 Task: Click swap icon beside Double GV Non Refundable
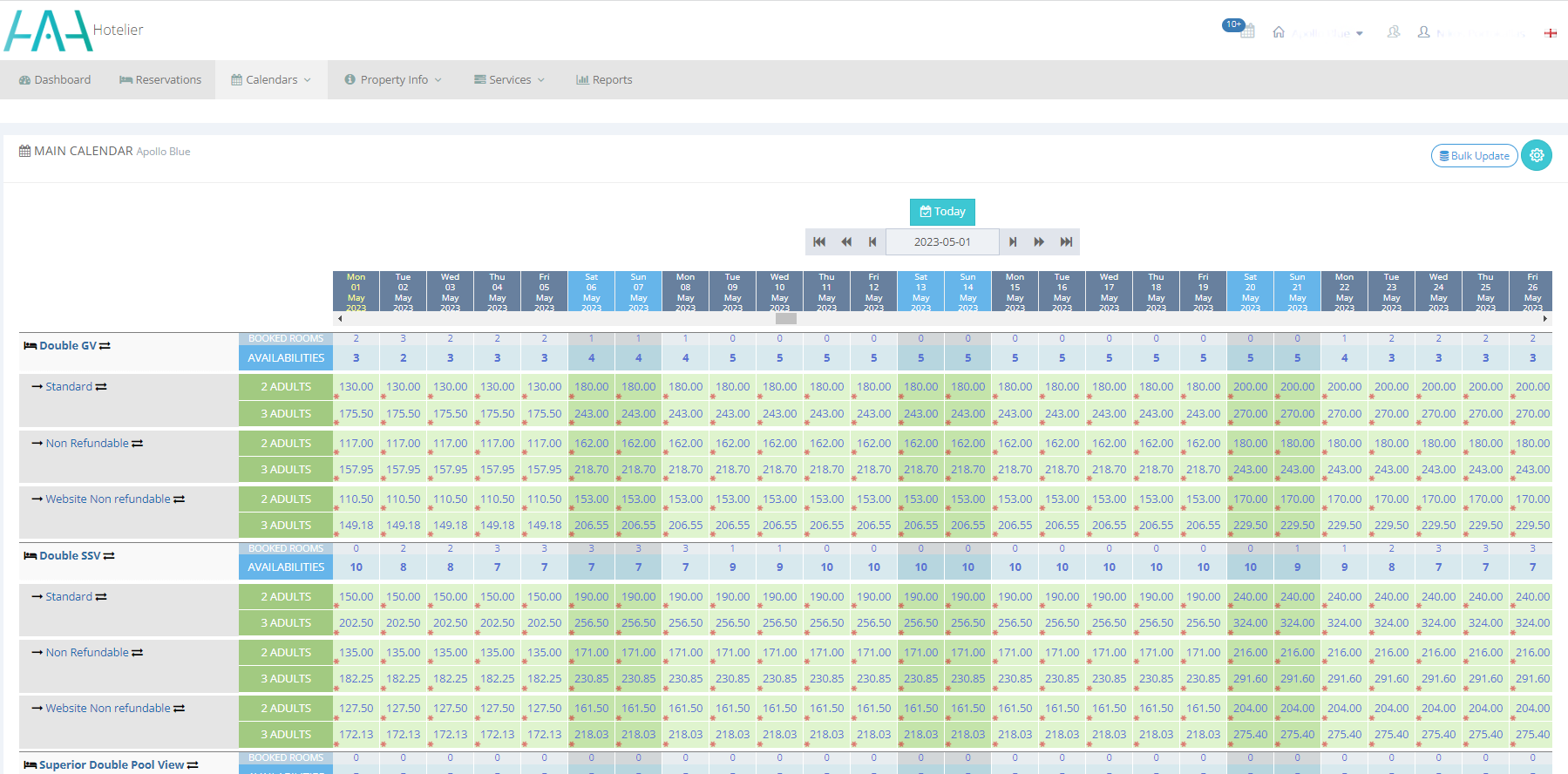137,444
